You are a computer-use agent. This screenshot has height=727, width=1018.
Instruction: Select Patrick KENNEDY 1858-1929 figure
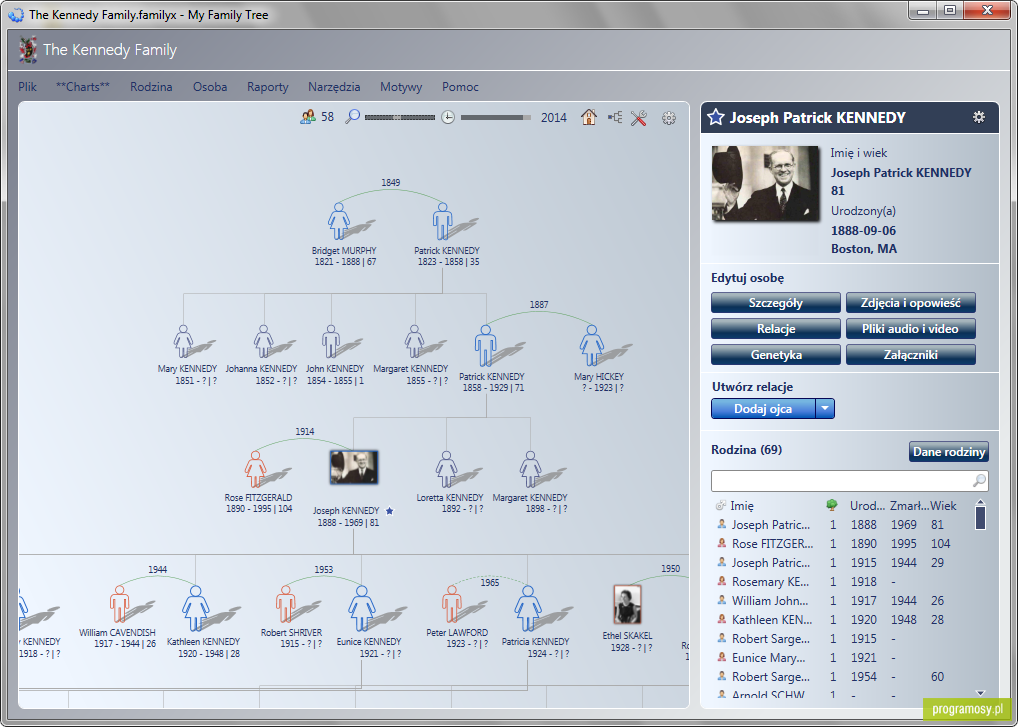(x=486, y=345)
